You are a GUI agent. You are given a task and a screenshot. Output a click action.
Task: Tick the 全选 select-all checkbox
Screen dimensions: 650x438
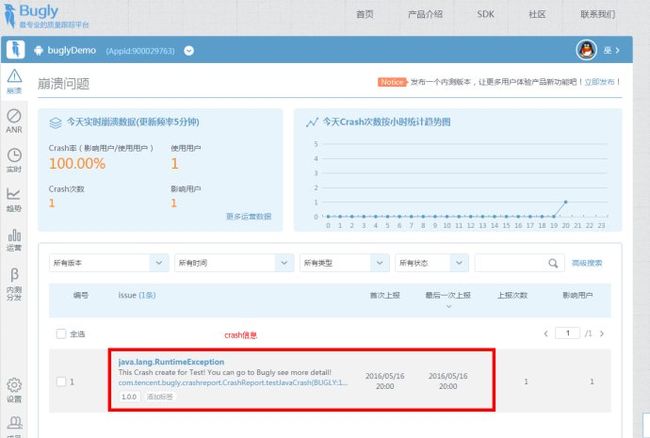61,334
